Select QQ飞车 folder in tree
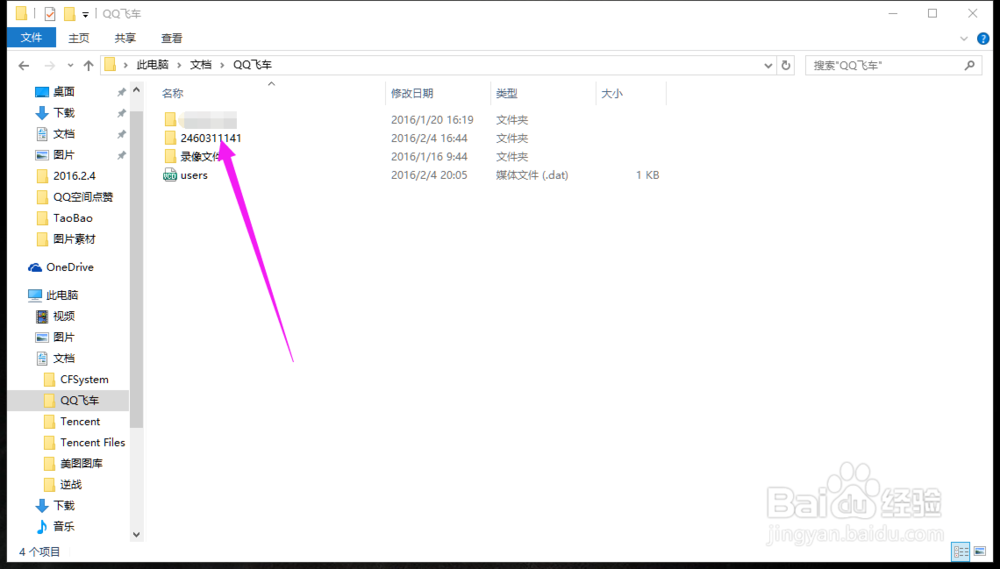The width and height of the screenshot is (1000, 569). click(80, 401)
